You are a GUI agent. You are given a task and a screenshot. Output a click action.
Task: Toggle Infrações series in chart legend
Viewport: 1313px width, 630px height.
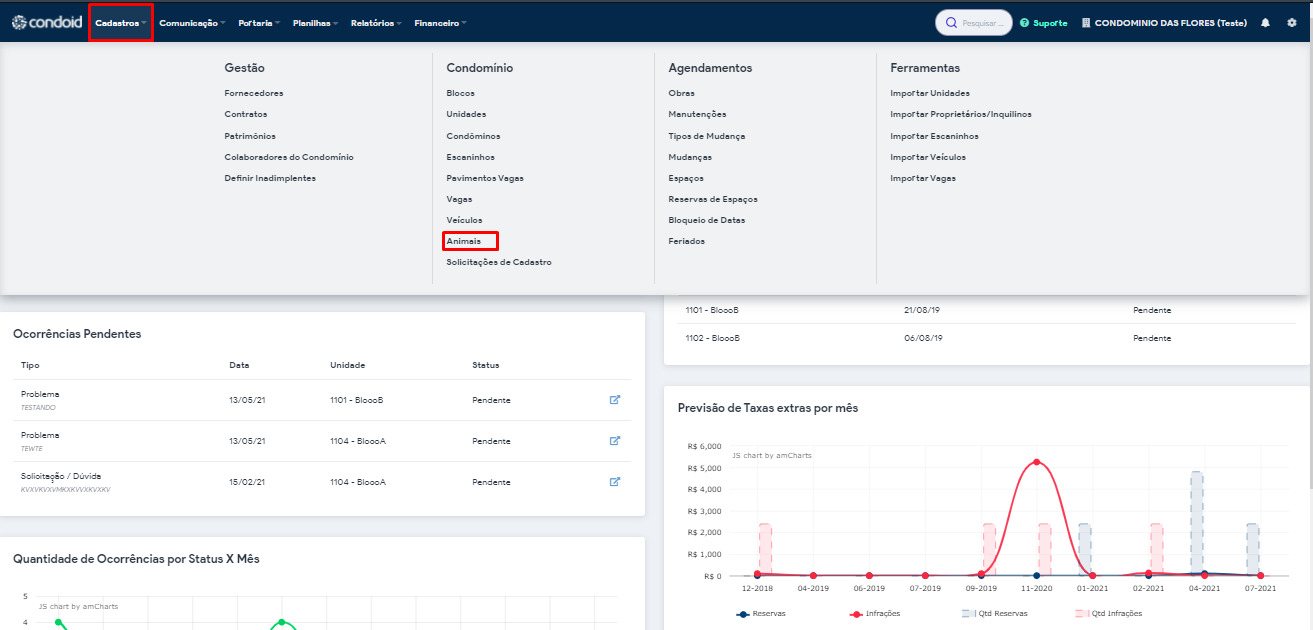click(875, 613)
